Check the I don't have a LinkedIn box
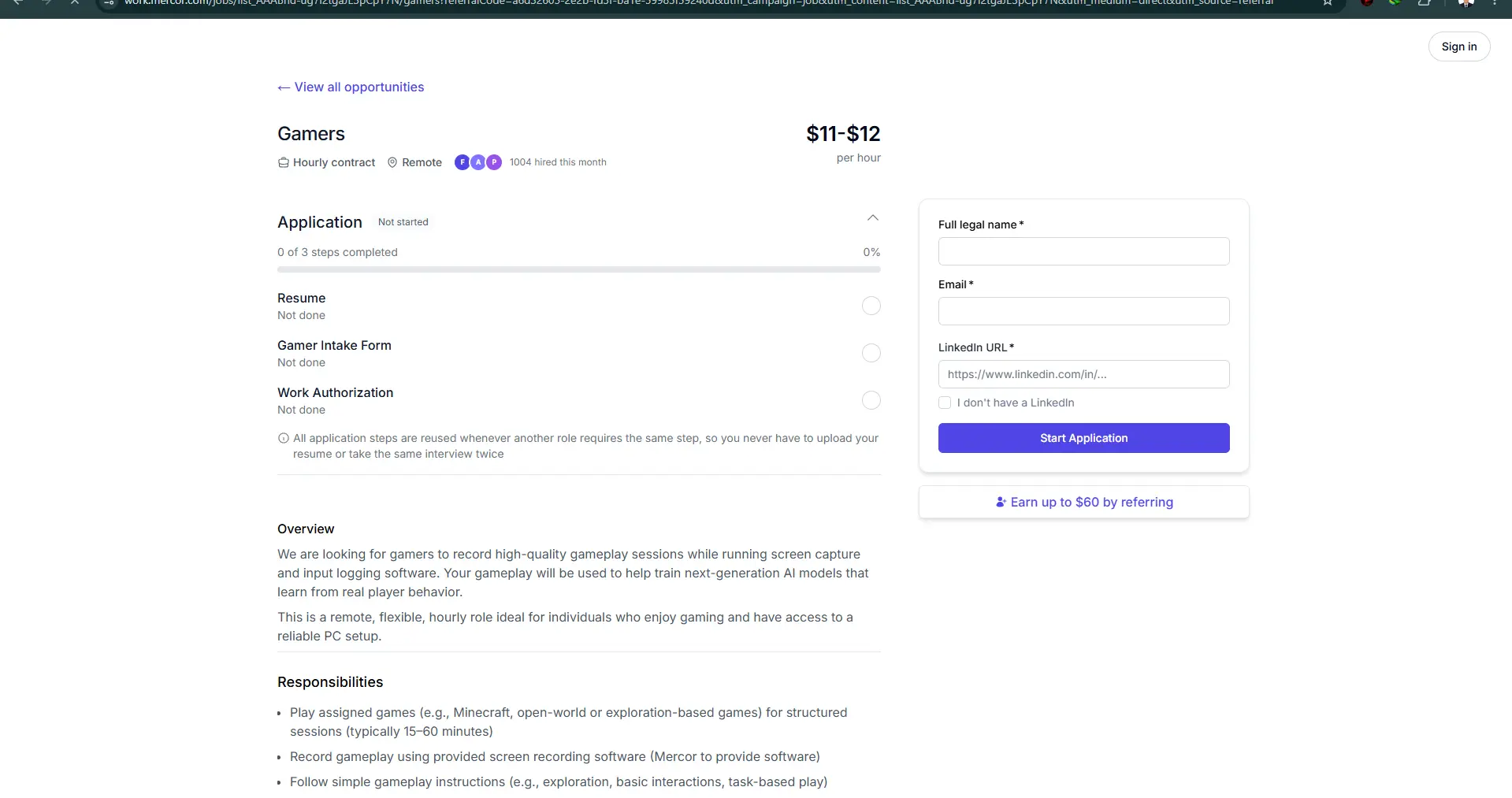This screenshot has height=798, width=1512. (x=945, y=403)
